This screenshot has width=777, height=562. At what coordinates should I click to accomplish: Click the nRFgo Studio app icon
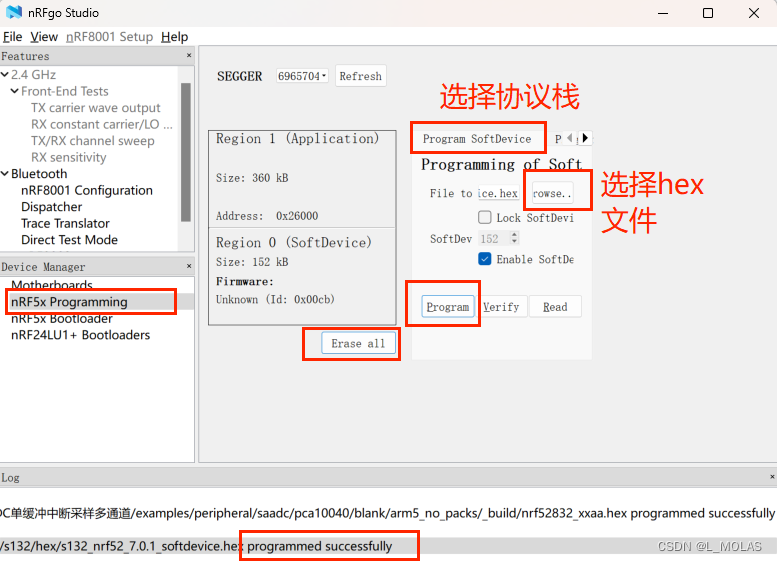pos(14,12)
